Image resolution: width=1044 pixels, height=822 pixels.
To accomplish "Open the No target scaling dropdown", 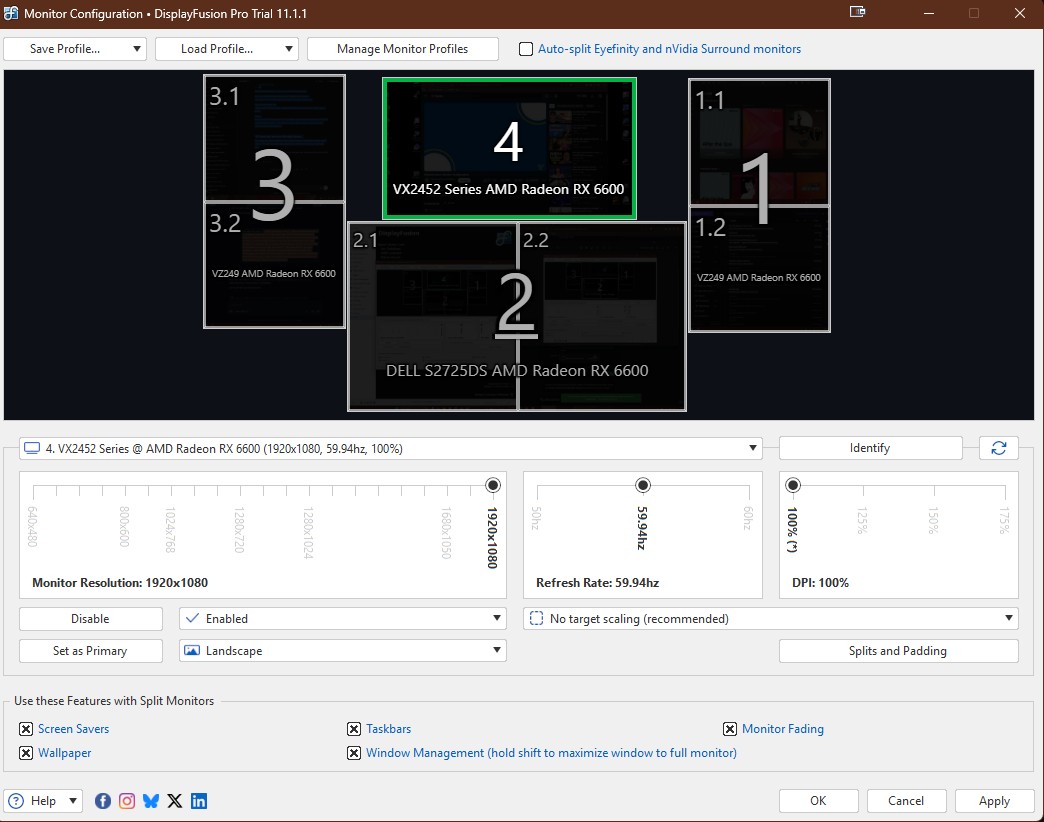I will 770,619.
